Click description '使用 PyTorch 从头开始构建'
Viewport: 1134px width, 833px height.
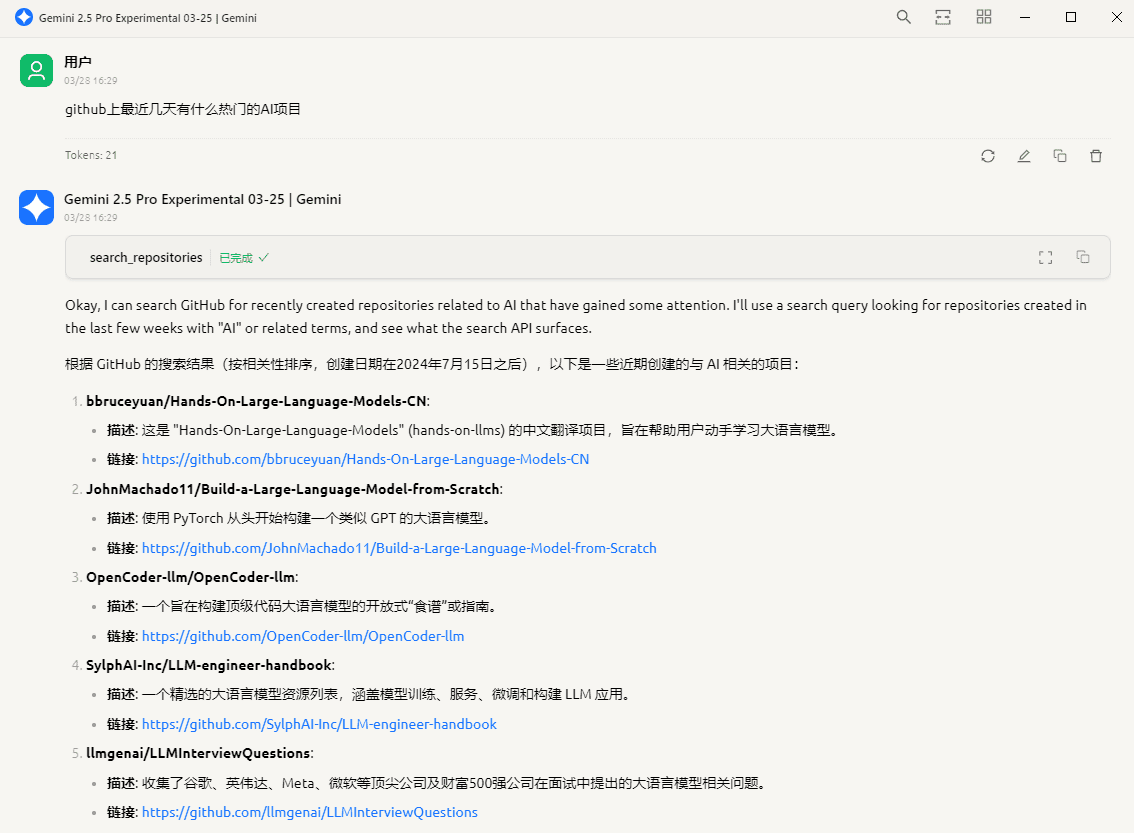[x=299, y=518]
